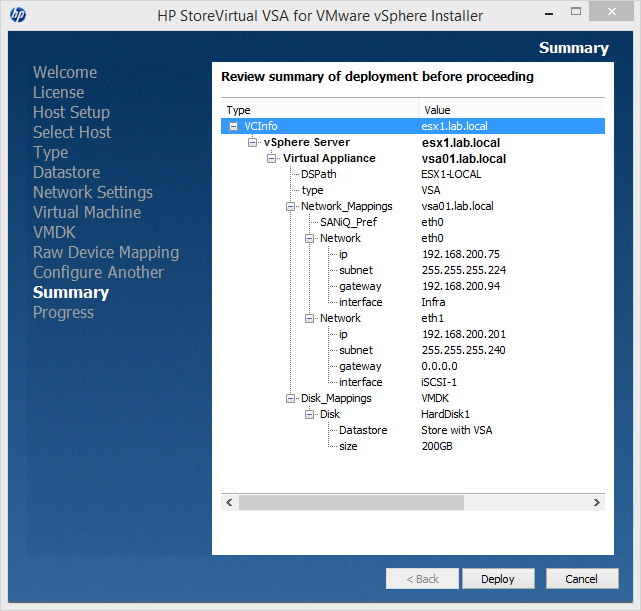The height and width of the screenshot is (611, 641).
Task: Collapse the eth0 Network node
Action: (x=309, y=238)
